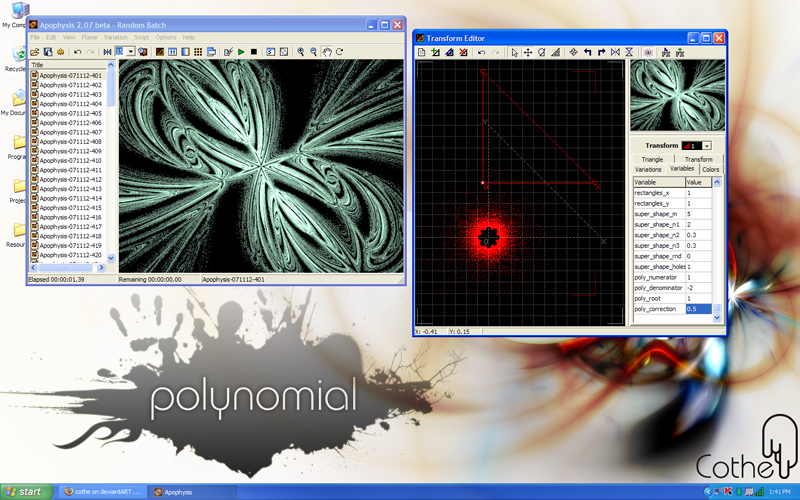This screenshot has height=500, width=800.
Task: Open the Windows Start menu
Action: tap(26, 492)
